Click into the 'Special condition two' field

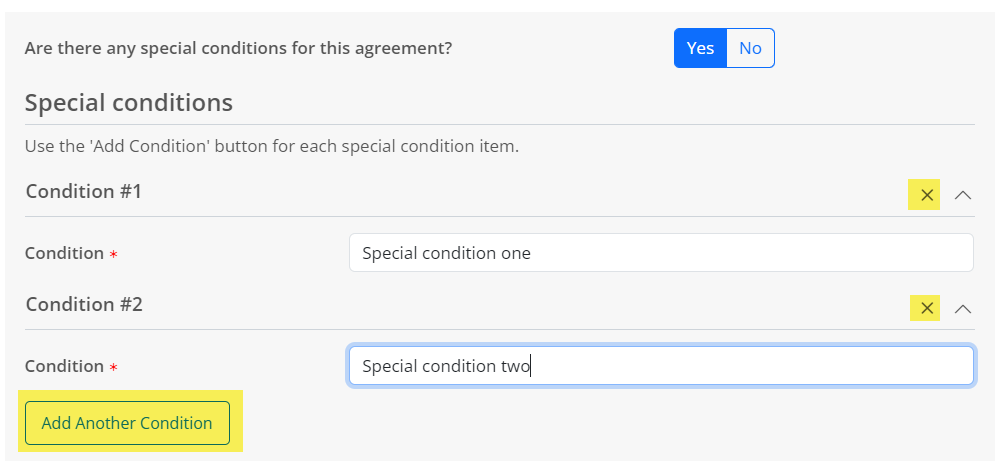(660, 366)
